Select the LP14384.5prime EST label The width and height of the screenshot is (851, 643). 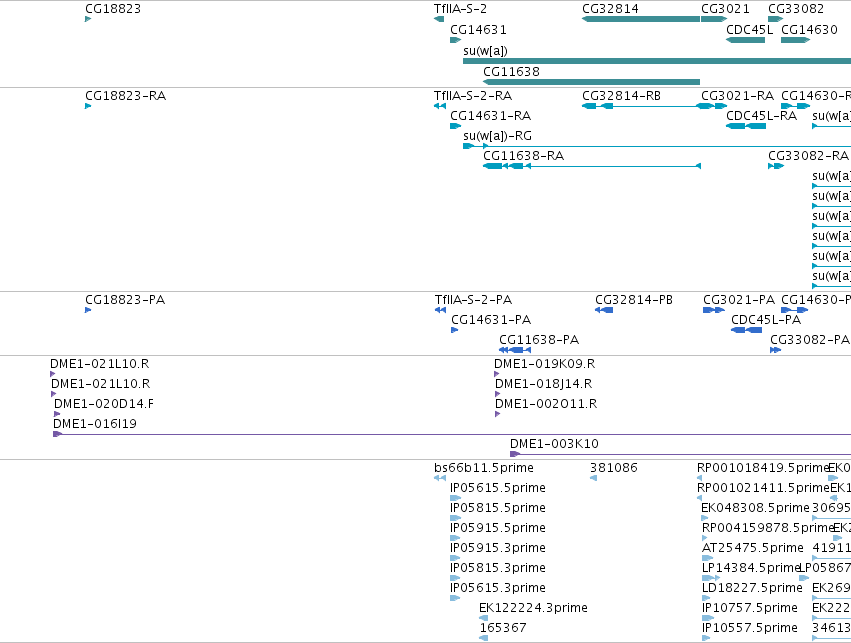click(751, 568)
